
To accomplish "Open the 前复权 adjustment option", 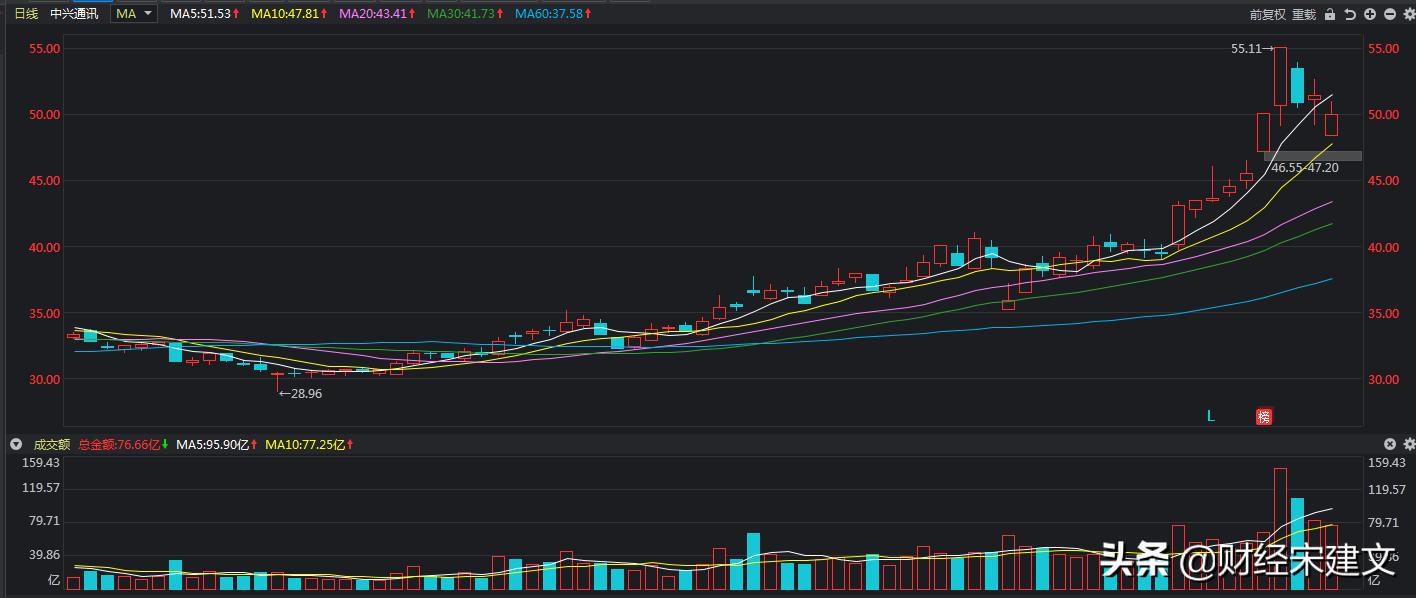I will click(1267, 14).
